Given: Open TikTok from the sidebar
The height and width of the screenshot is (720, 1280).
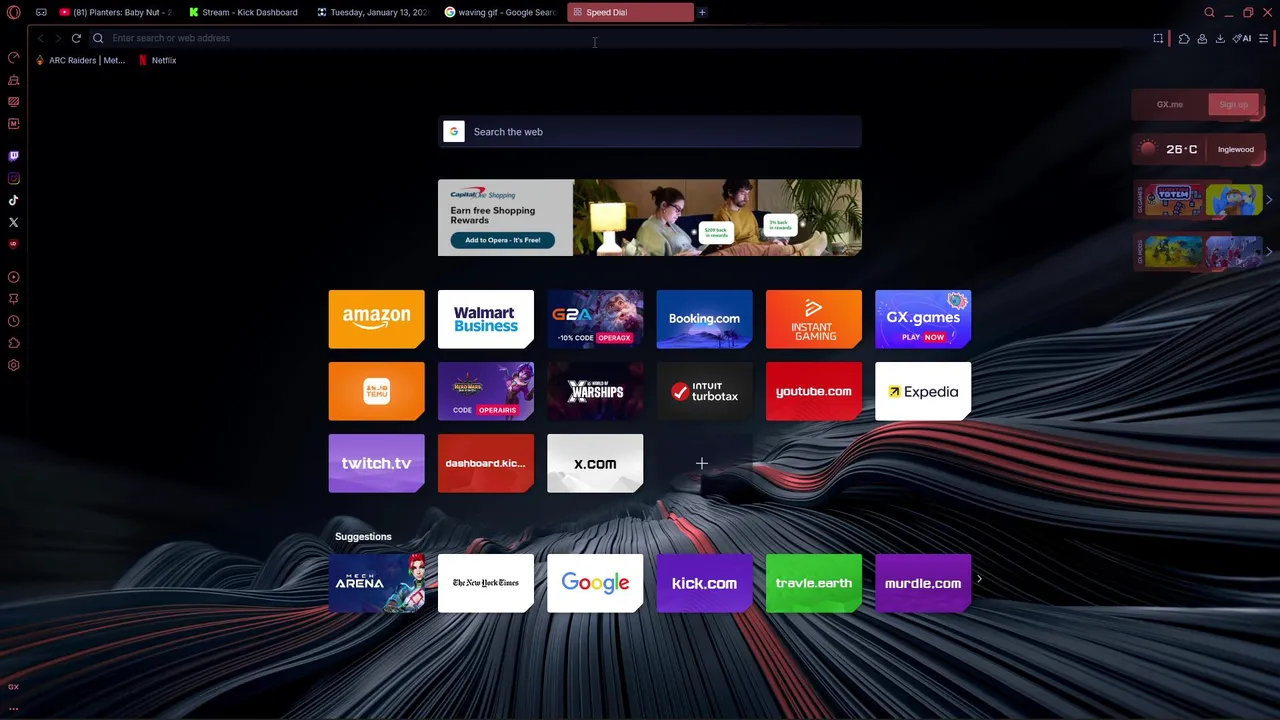Looking at the screenshot, I should point(14,200).
